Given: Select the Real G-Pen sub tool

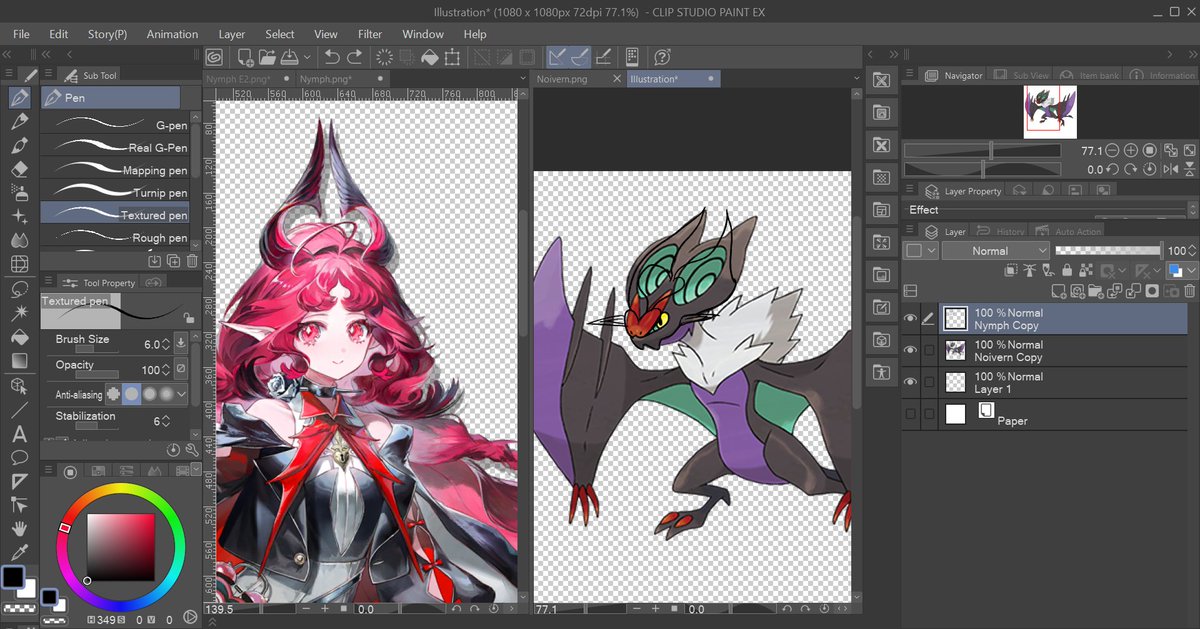Looking at the screenshot, I should tap(115, 147).
